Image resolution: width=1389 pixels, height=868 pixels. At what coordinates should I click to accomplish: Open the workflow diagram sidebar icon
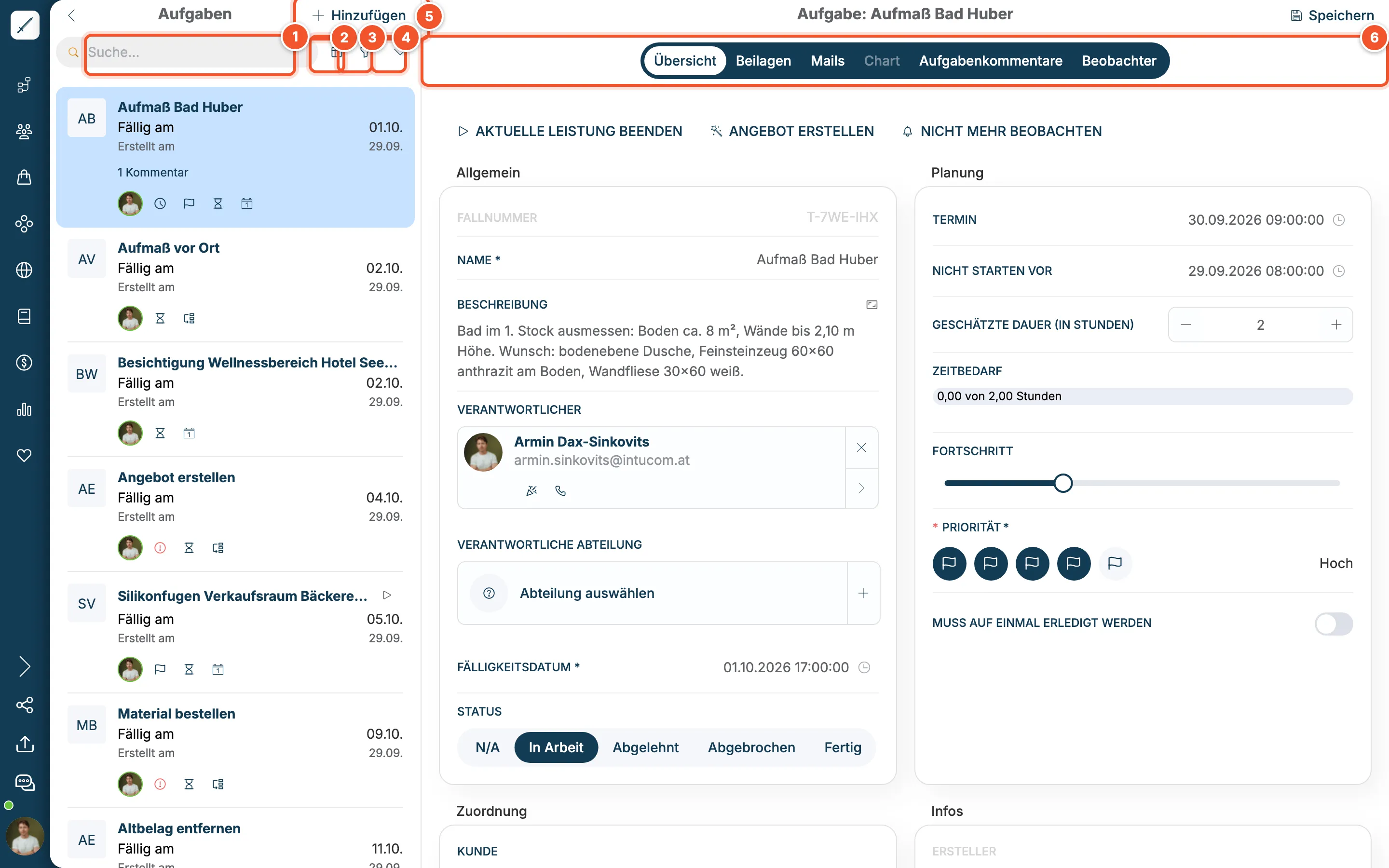24,85
